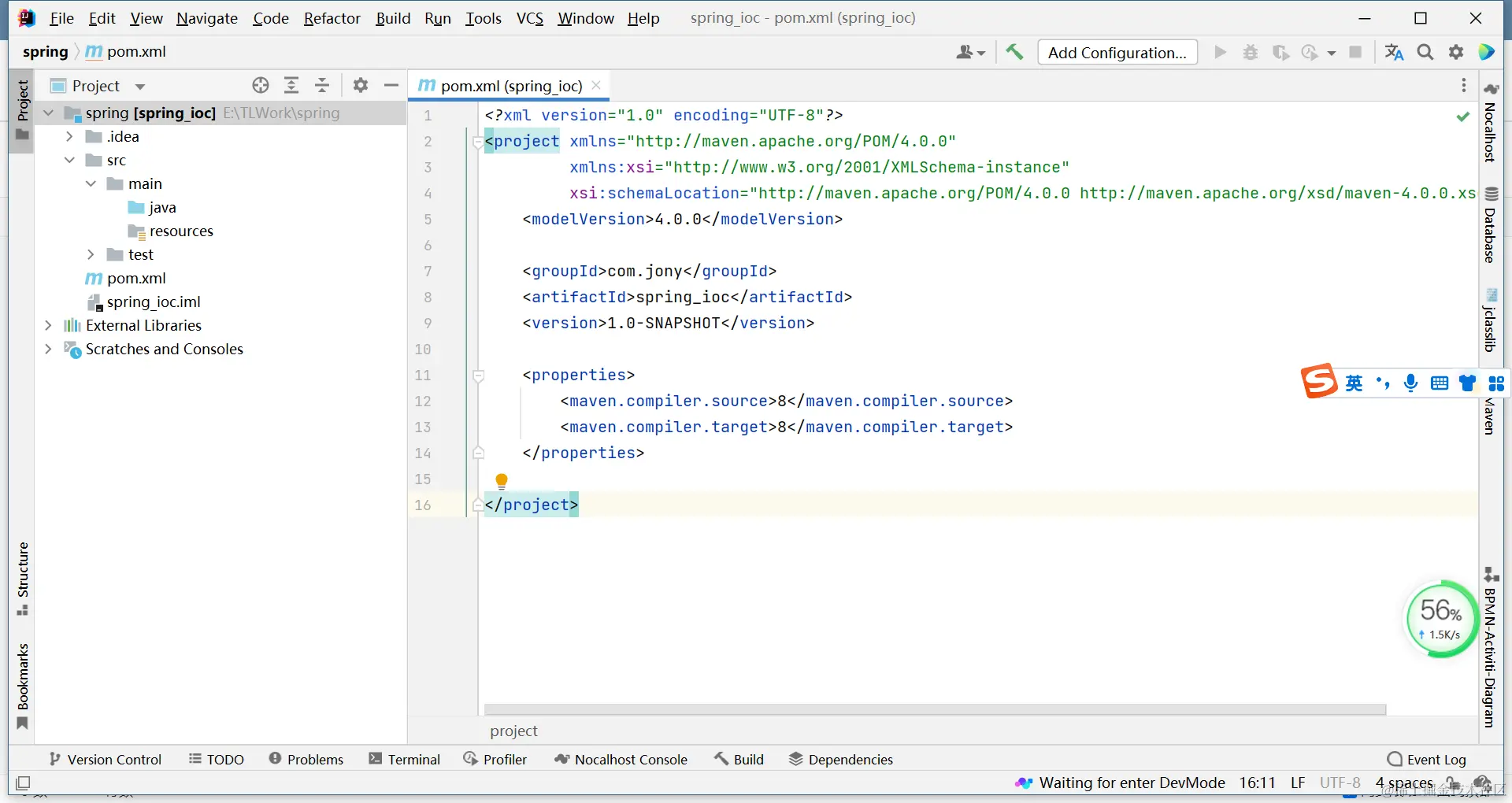Toggle the Database side panel
The height and width of the screenshot is (803, 1512).
[x=1490, y=226]
